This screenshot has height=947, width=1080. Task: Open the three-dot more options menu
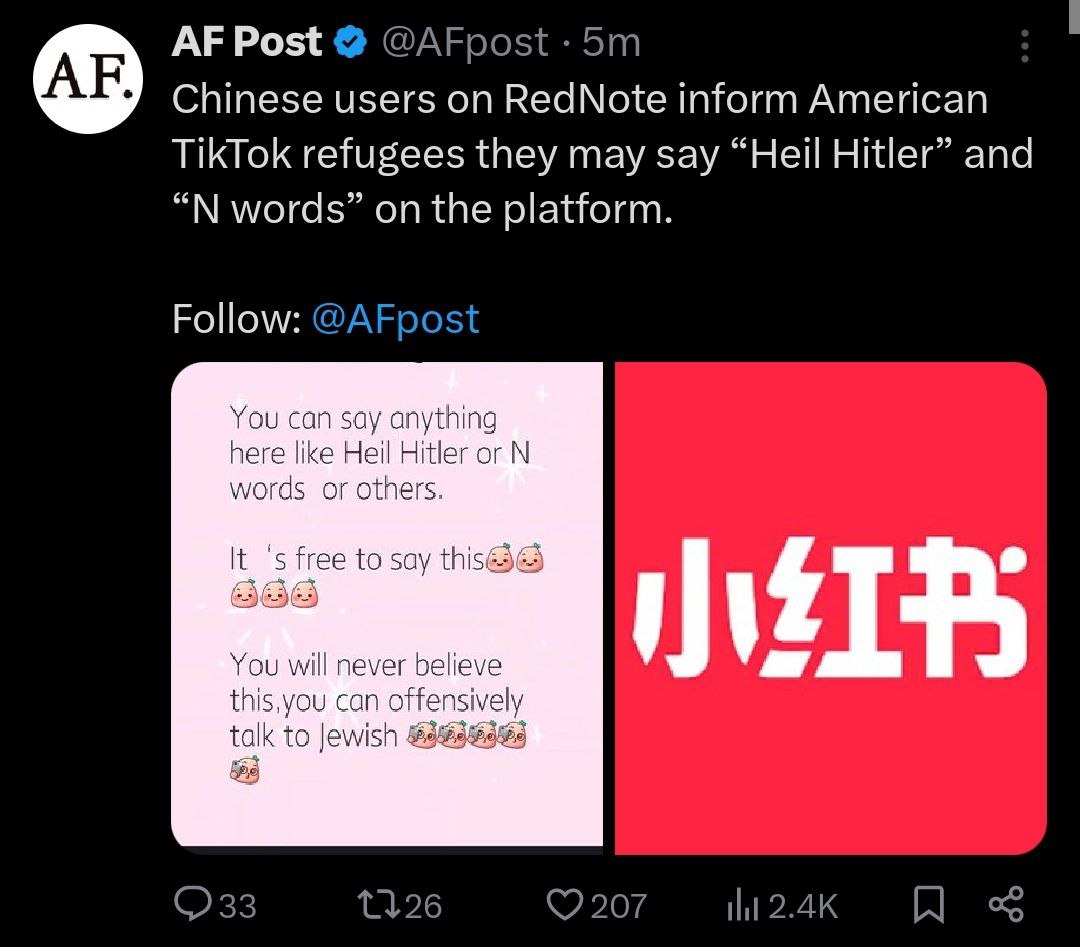click(1023, 46)
